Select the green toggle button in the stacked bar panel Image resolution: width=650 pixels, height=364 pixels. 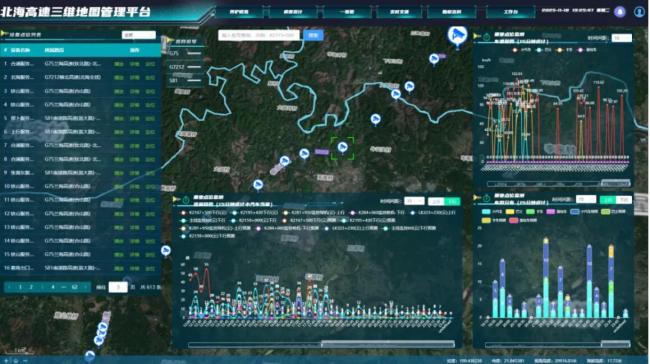[608, 200]
